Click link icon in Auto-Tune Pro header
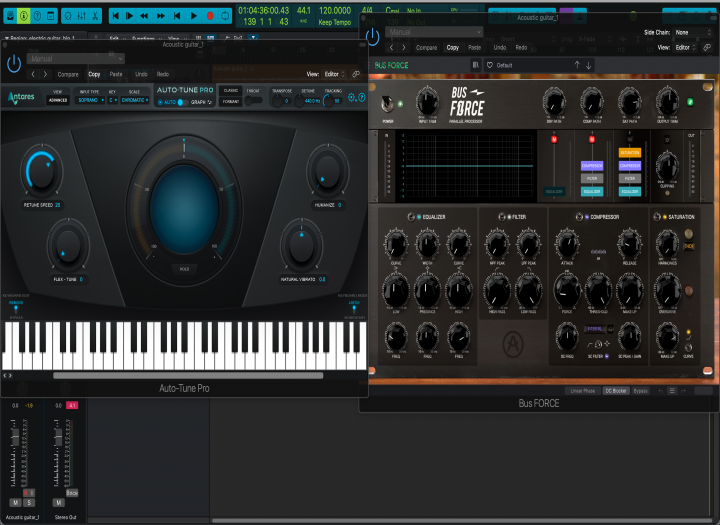Image resolution: width=720 pixels, height=525 pixels. click(356, 74)
